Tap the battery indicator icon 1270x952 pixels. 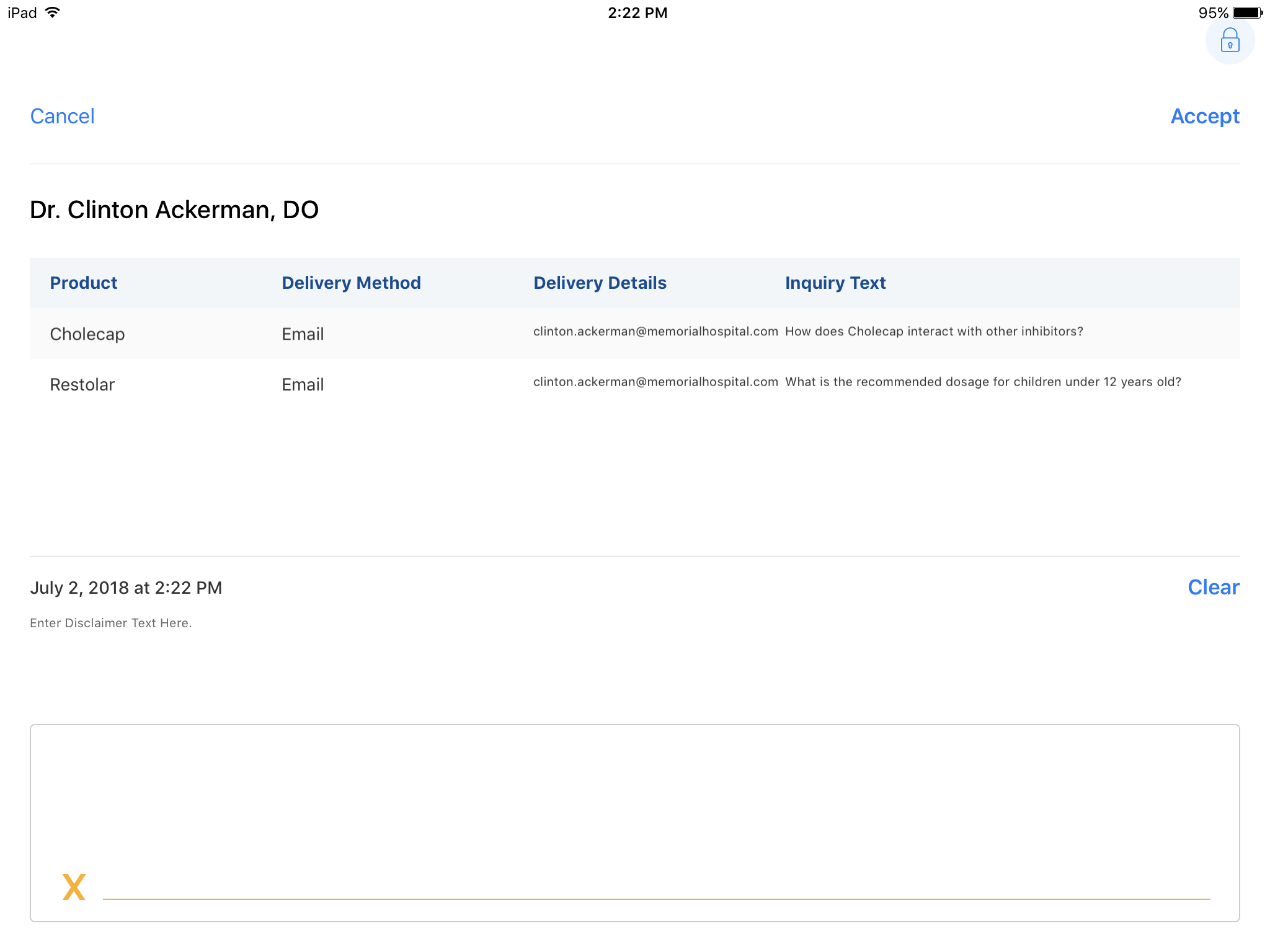click(1248, 12)
